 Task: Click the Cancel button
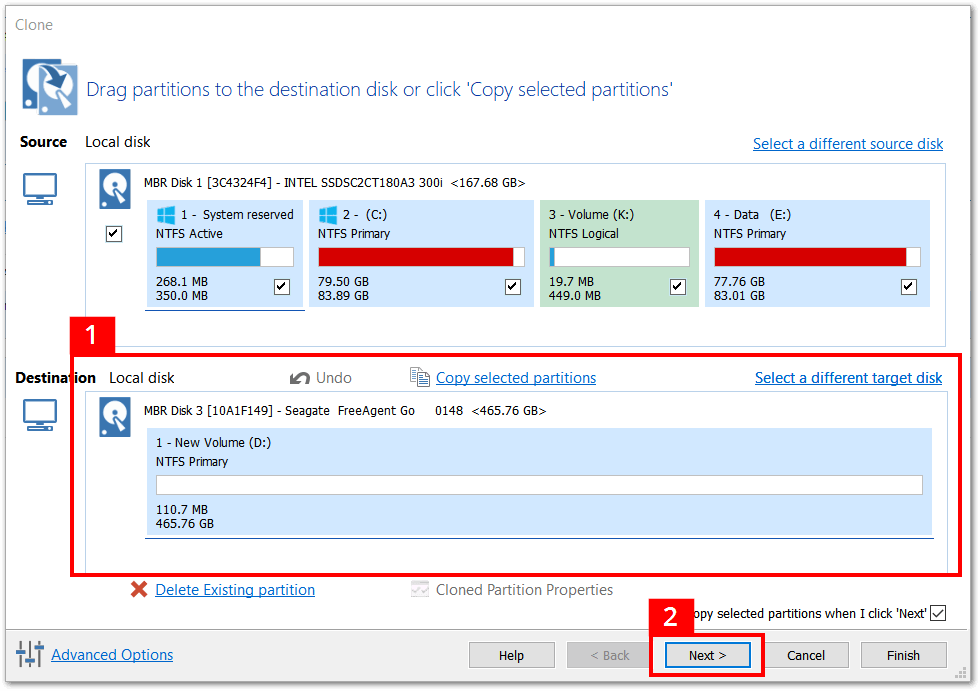tap(806, 655)
